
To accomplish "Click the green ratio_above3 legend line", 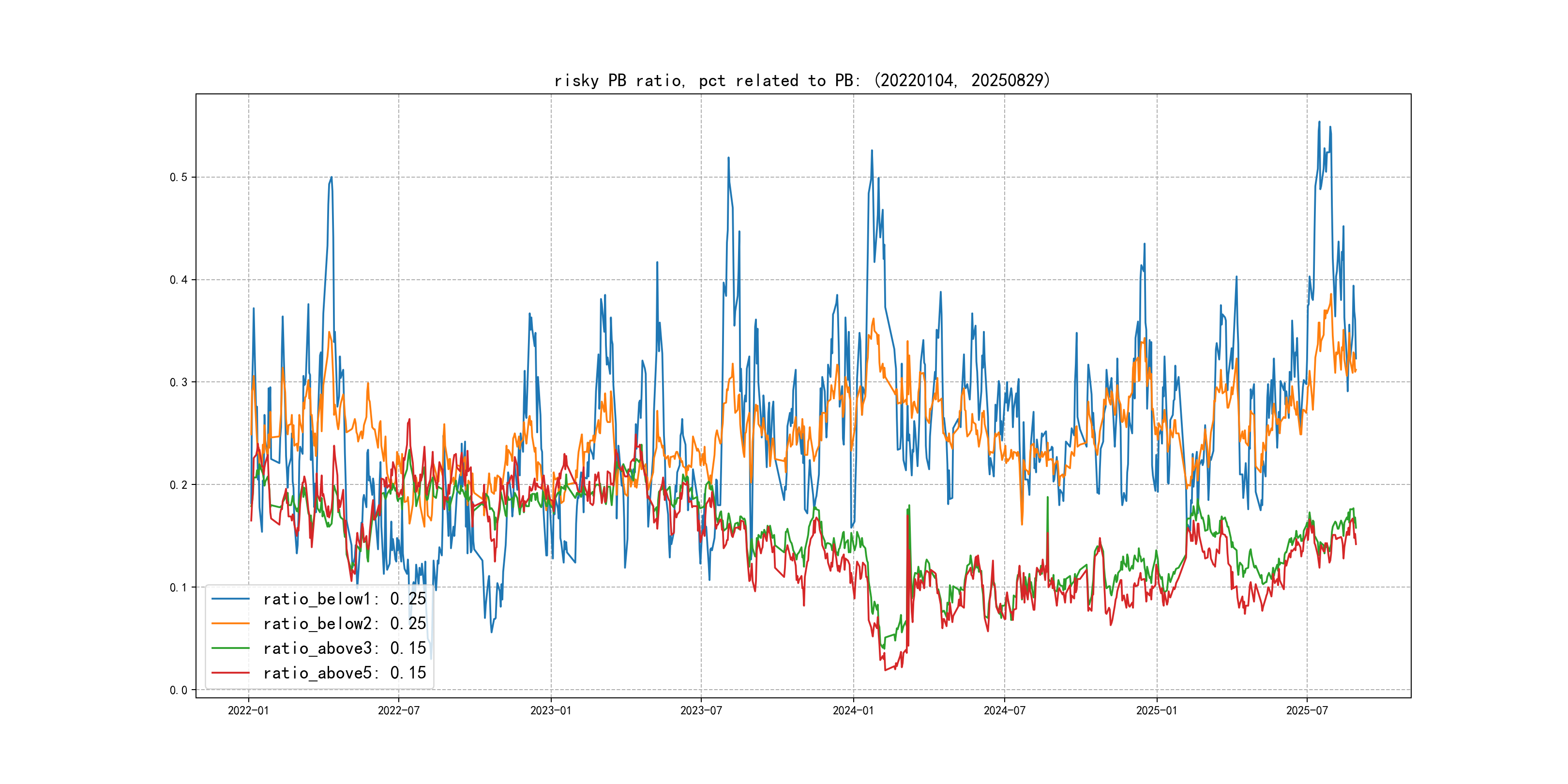I will click(x=230, y=648).
